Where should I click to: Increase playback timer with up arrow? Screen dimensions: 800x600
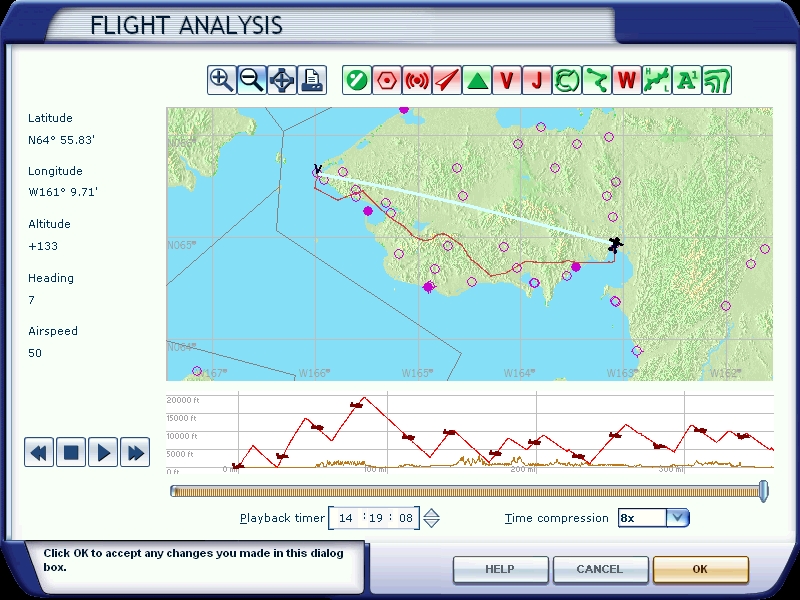(x=432, y=513)
